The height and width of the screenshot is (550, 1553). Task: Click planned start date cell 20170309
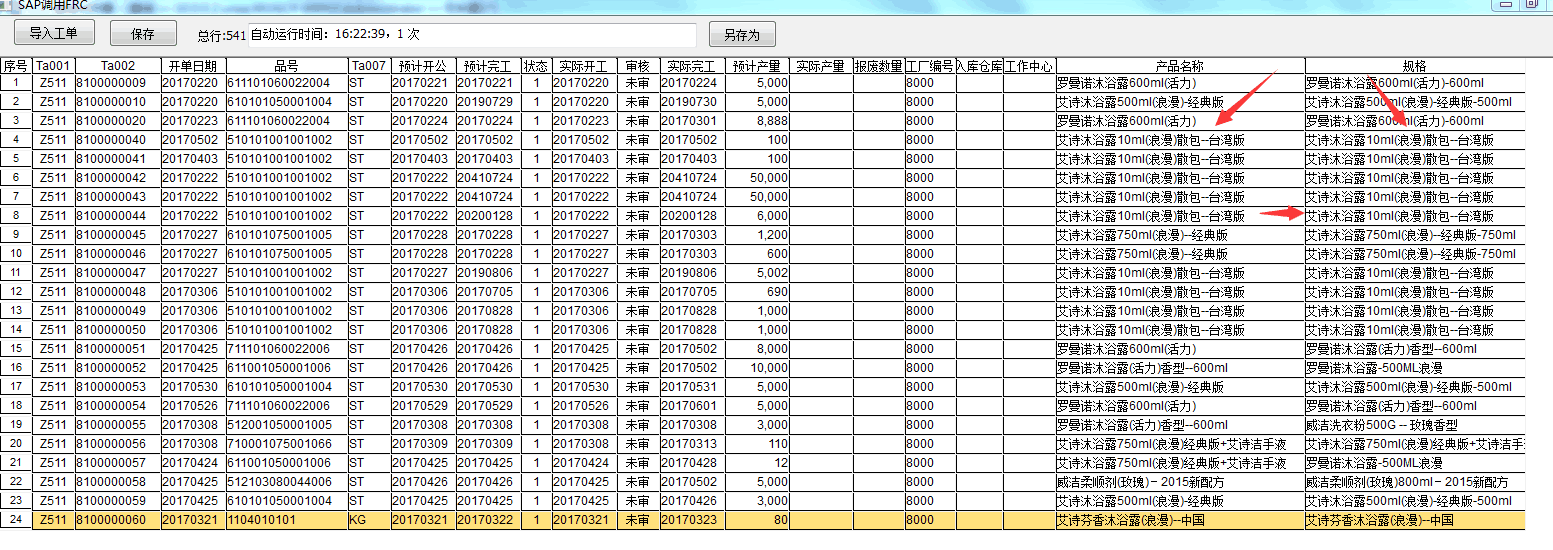(423, 444)
